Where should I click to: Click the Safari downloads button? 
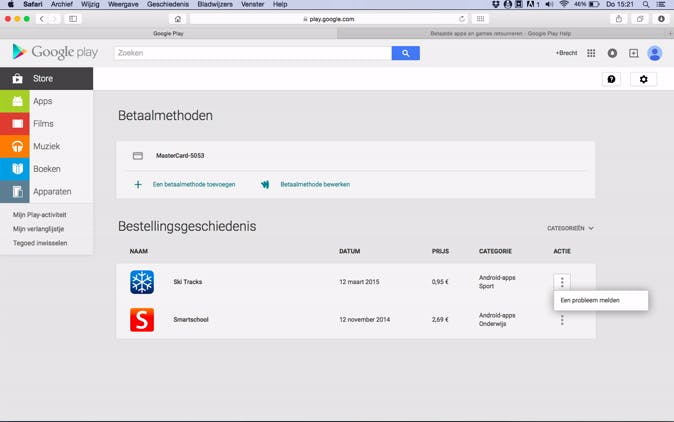(x=661, y=19)
